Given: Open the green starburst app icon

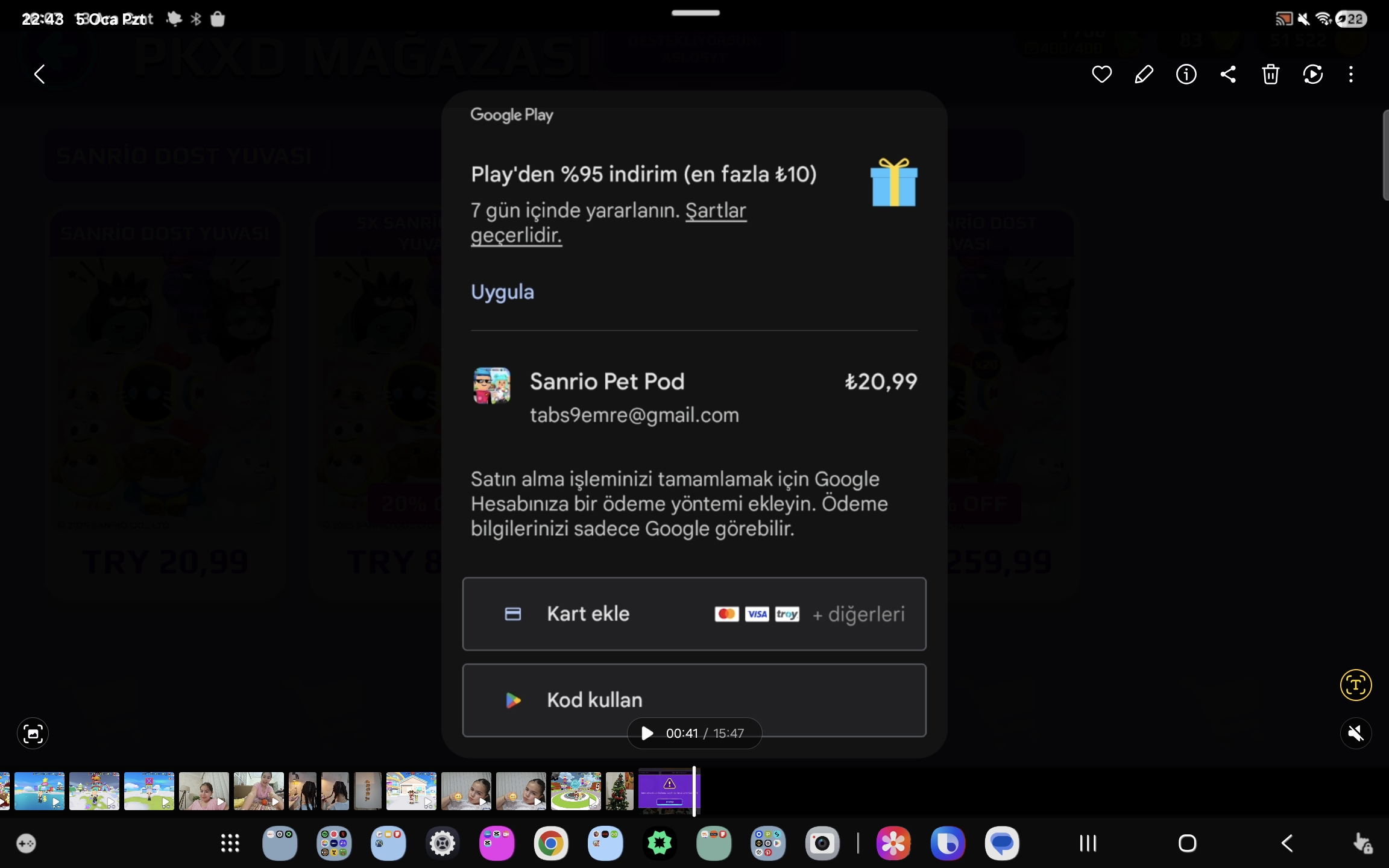Looking at the screenshot, I should pos(660,843).
